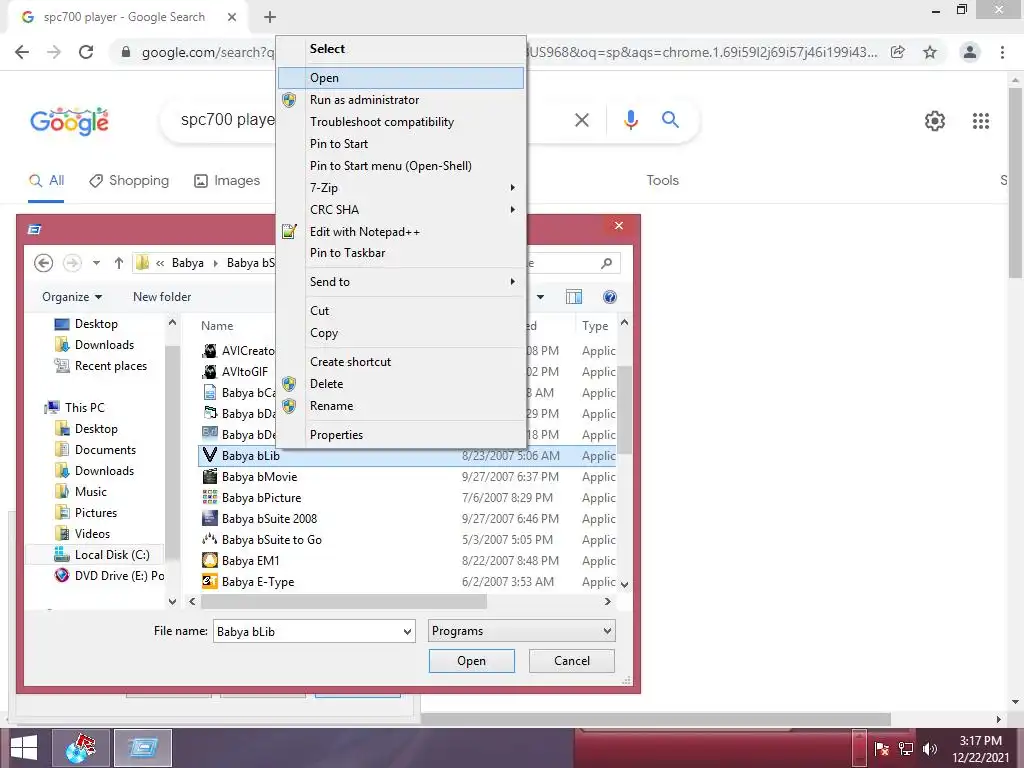Open Chrome profile avatar
This screenshot has height=768, width=1024.
point(970,52)
